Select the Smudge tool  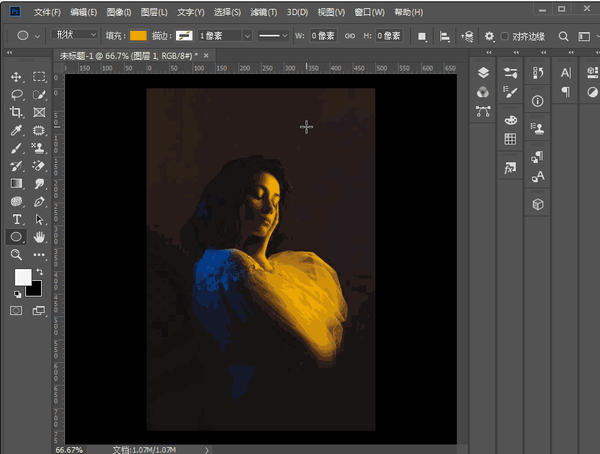coord(39,184)
